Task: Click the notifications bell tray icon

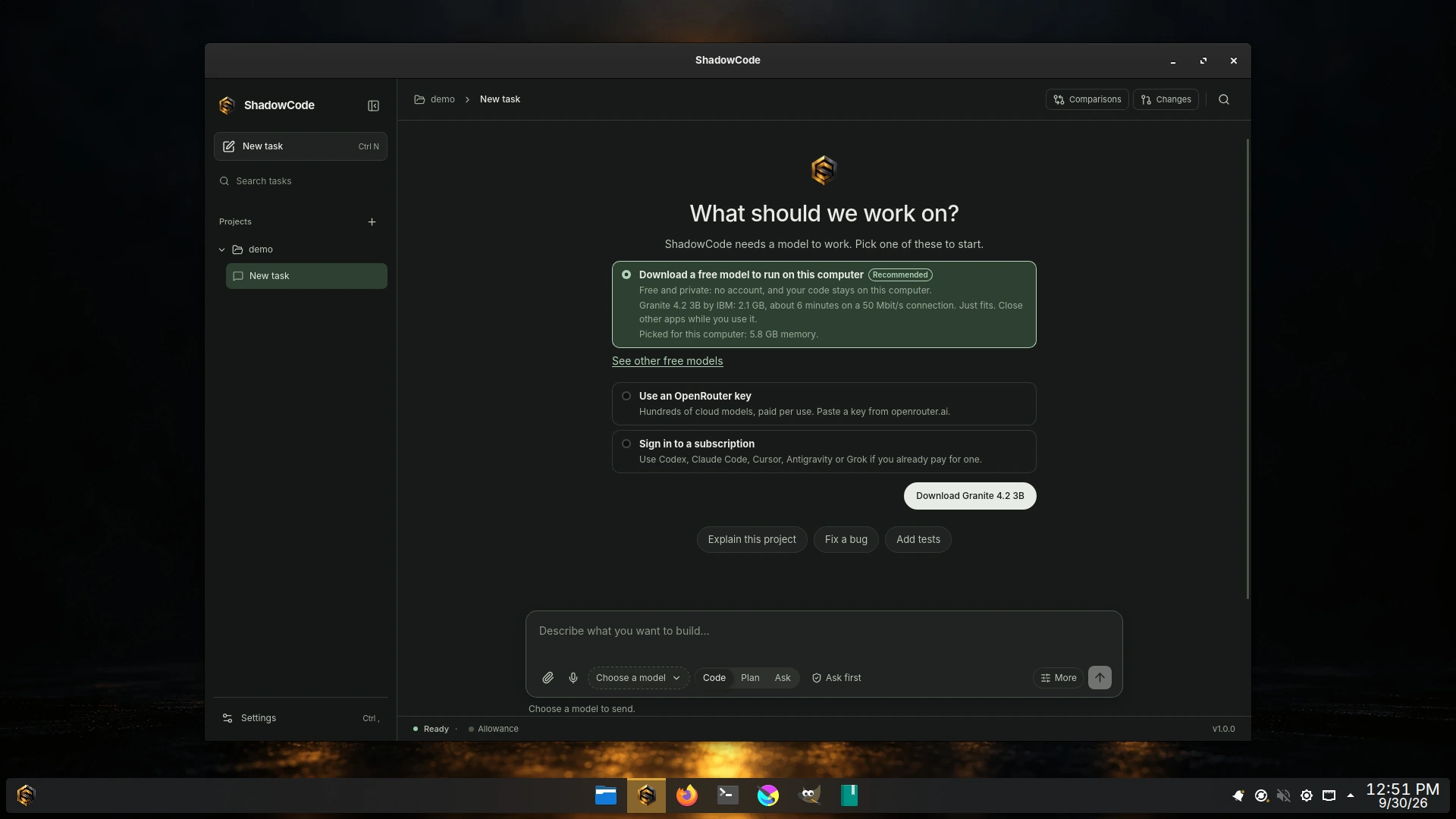Action: 1238,795
